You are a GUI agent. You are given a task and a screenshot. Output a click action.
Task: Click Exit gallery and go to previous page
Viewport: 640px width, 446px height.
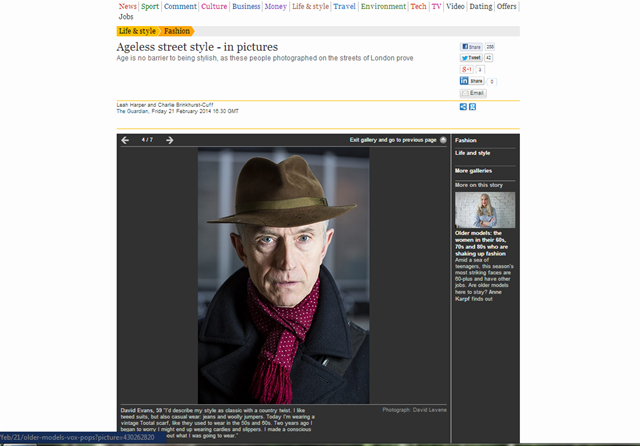click(393, 140)
